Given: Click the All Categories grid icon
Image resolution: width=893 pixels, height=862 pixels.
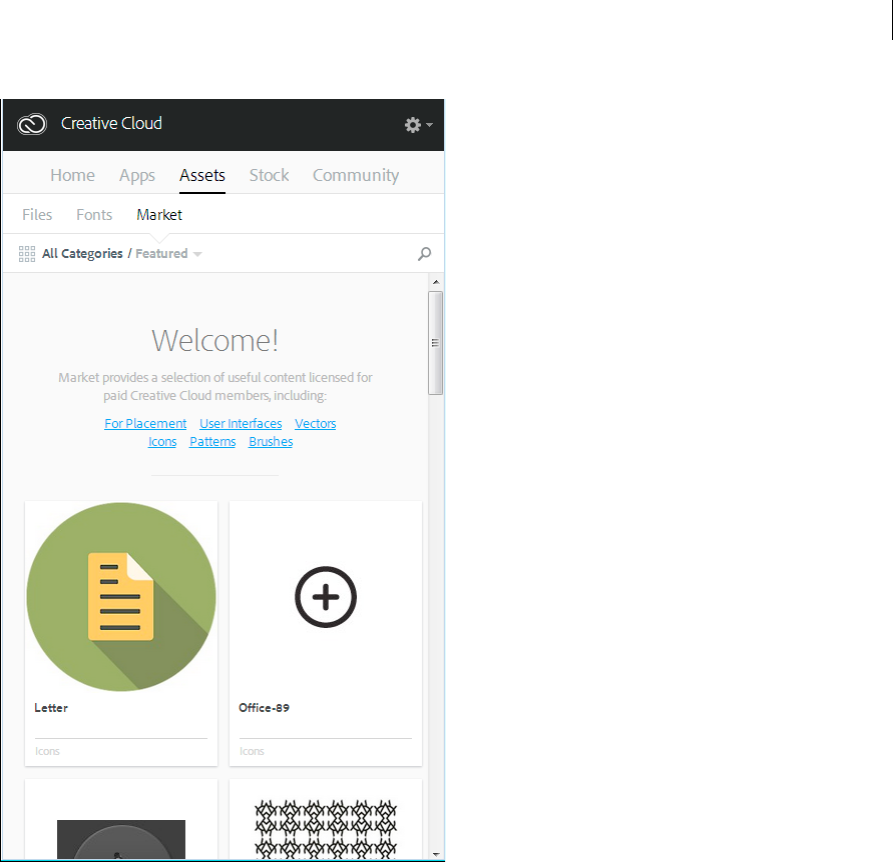Looking at the screenshot, I should [27, 254].
